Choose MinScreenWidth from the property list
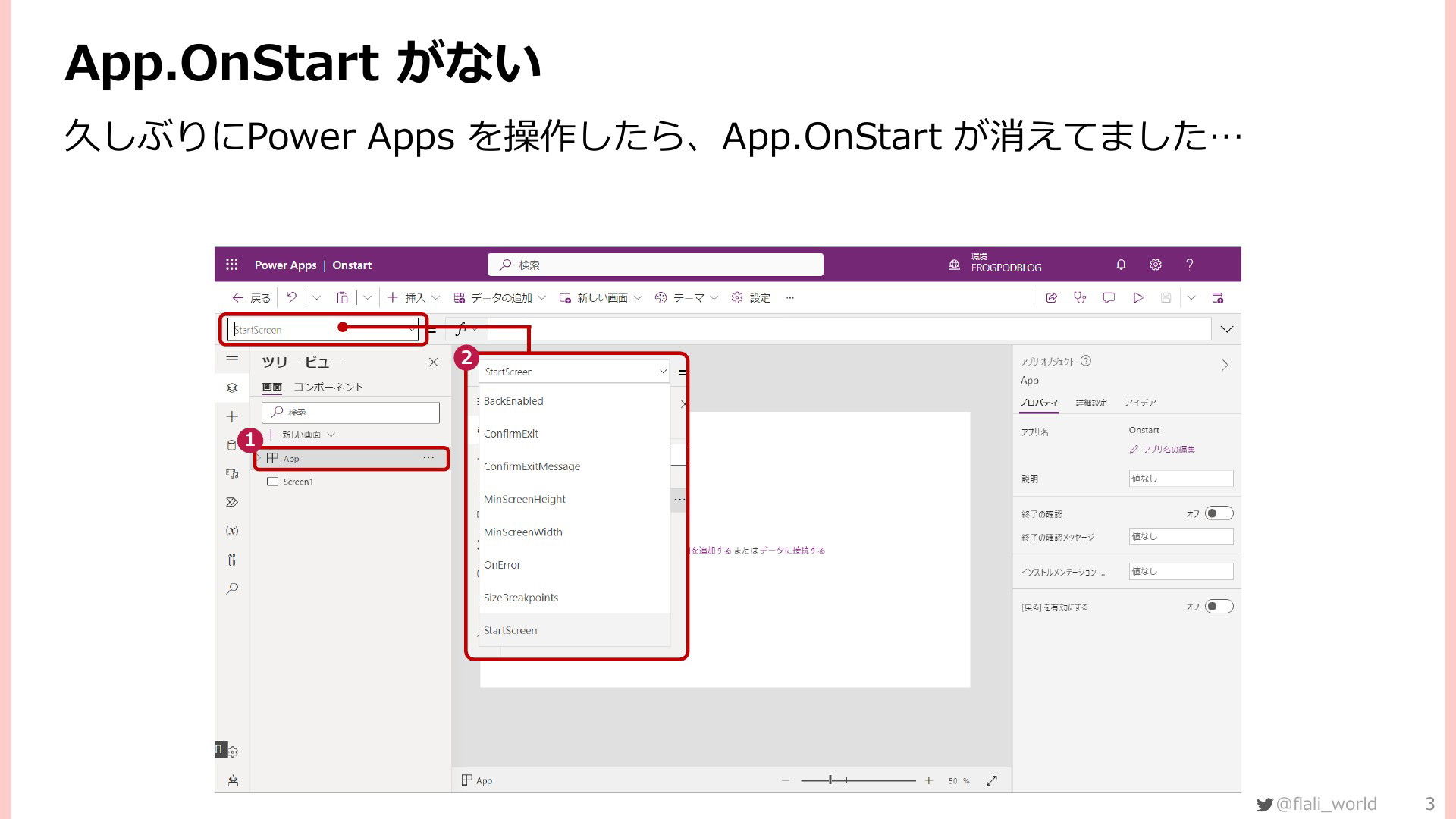The image size is (1456, 819). [x=575, y=532]
